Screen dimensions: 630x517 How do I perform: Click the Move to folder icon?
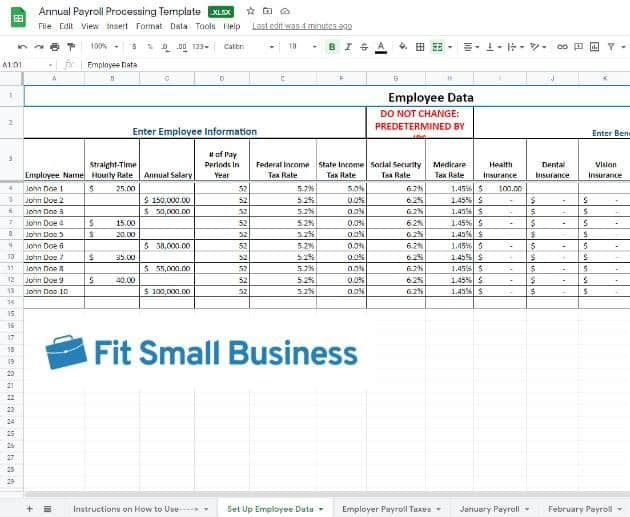tap(268, 11)
